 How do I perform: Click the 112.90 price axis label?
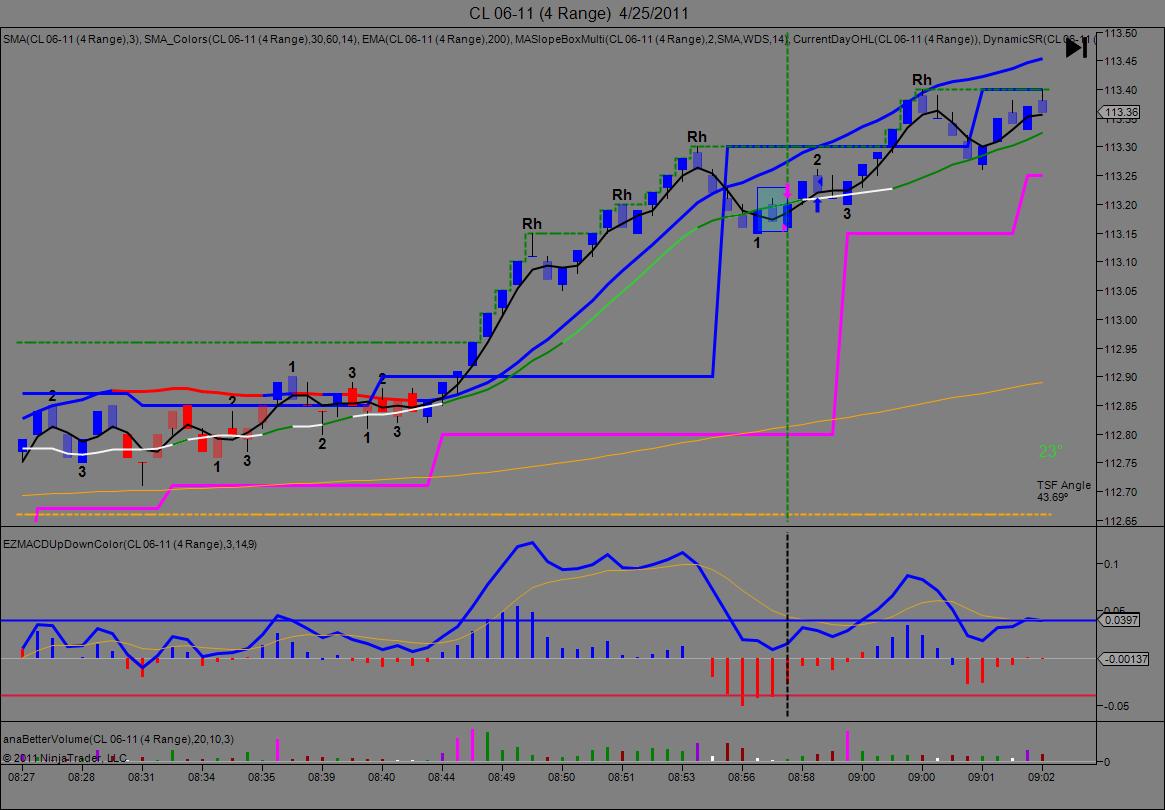click(1120, 378)
